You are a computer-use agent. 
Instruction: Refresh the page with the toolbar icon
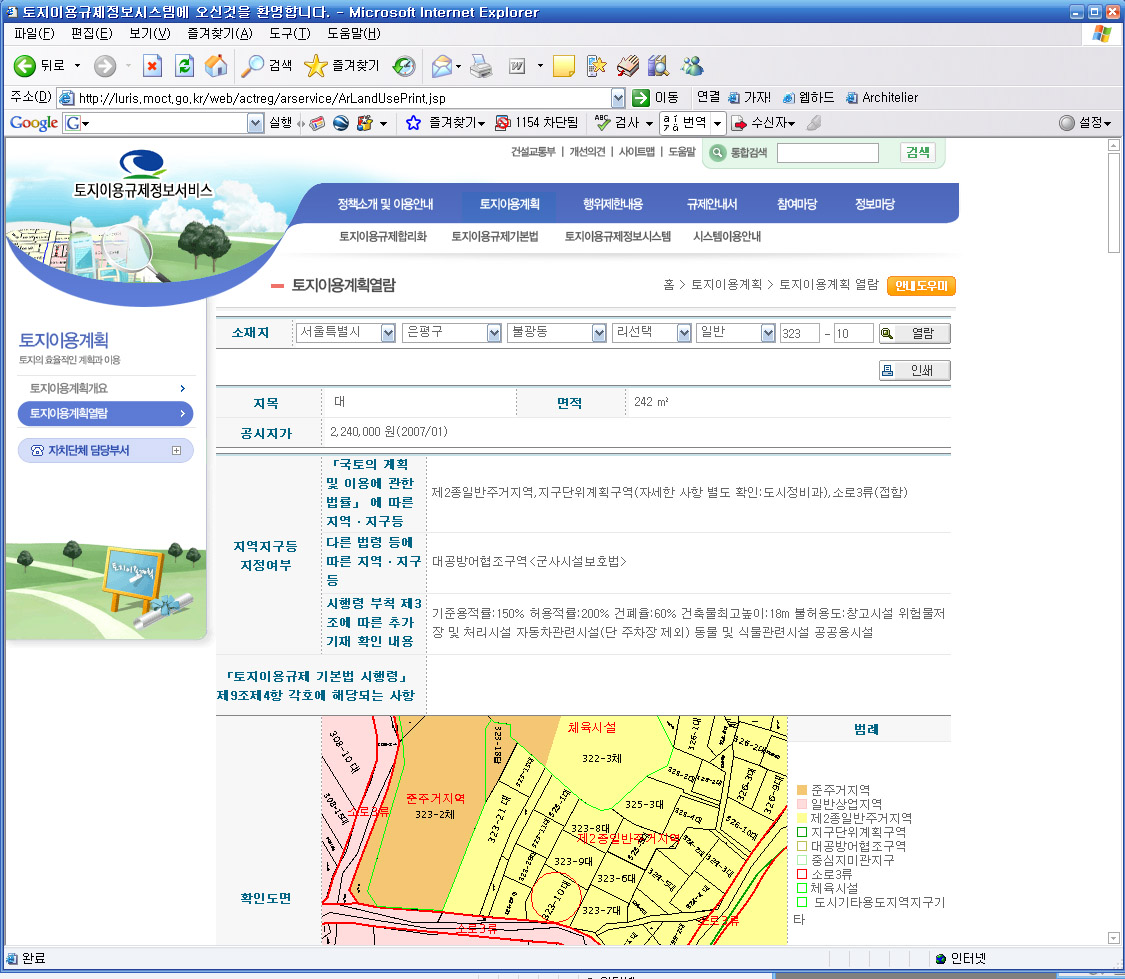tap(184, 66)
